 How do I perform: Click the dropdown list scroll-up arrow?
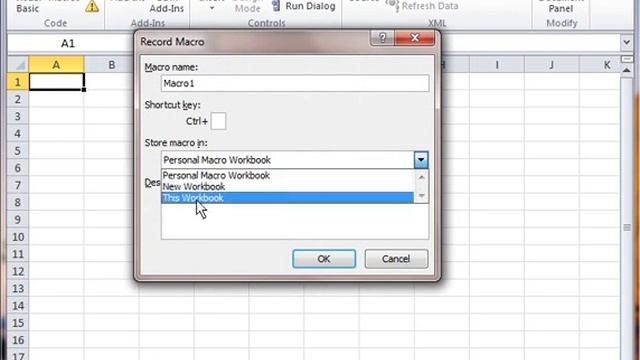click(x=421, y=177)
